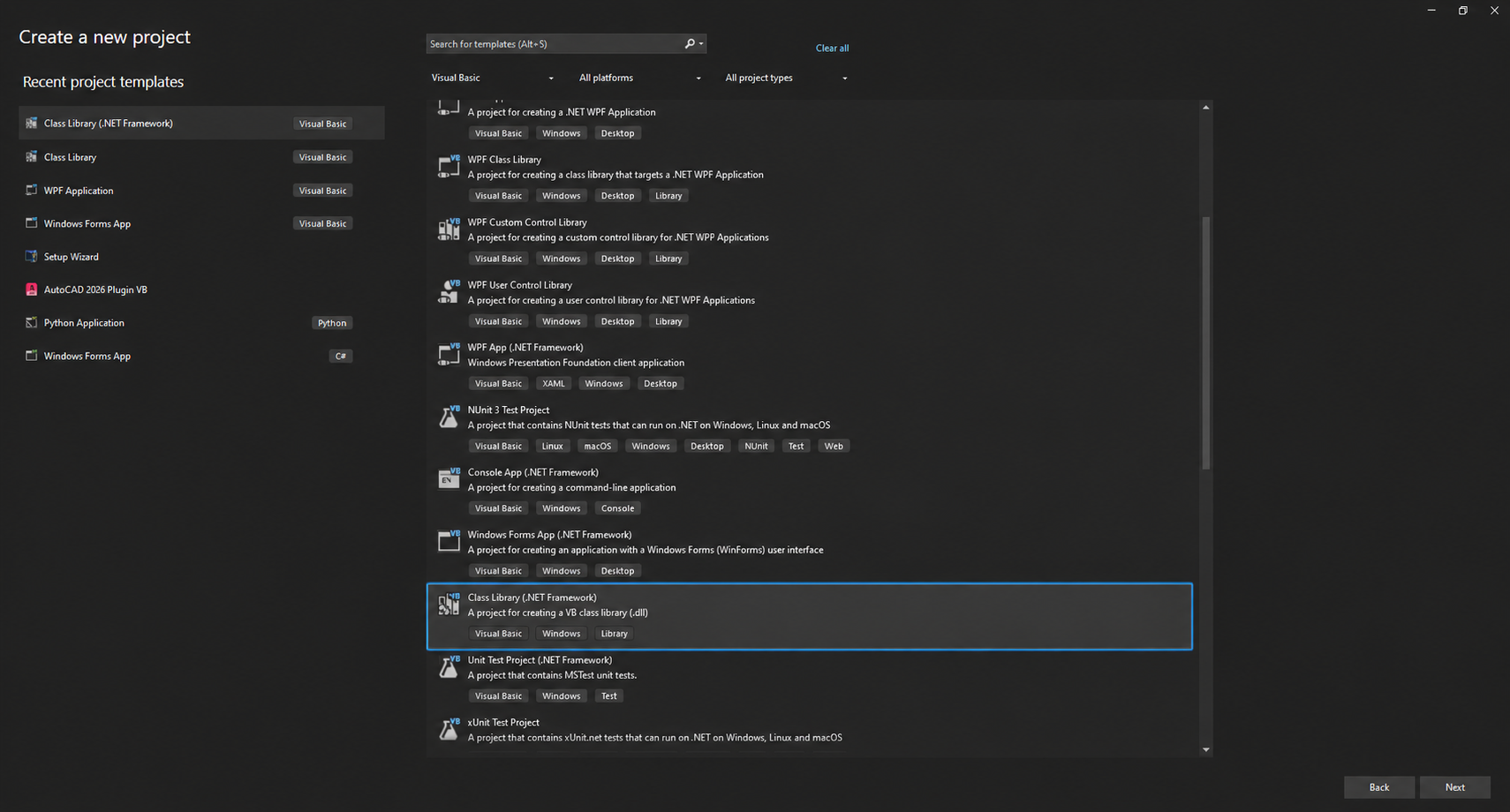
Task: Click the scroll up arrow of template list
Action: tap(1205, 108)
